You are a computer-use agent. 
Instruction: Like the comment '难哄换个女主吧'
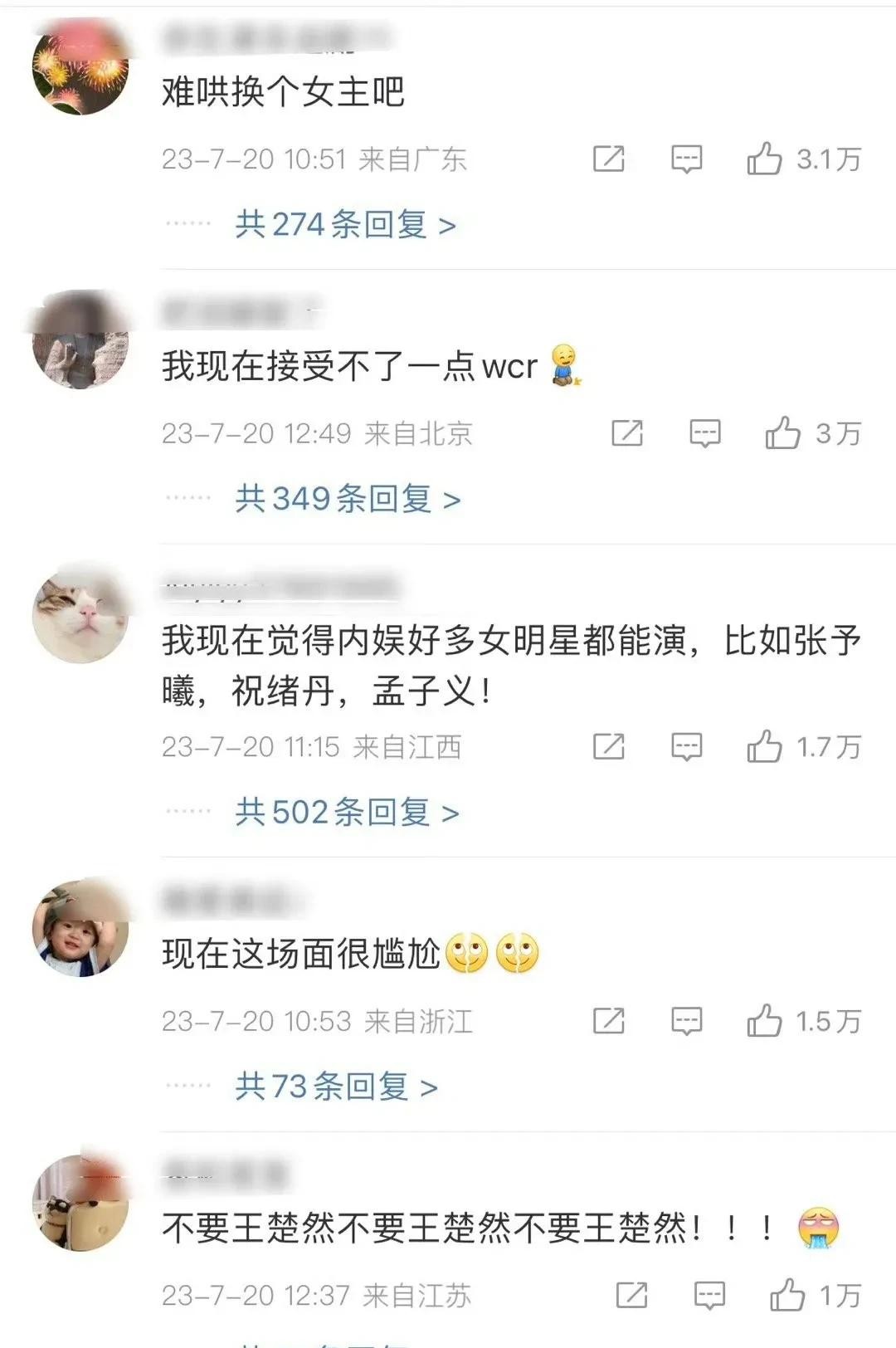[764, 158]
